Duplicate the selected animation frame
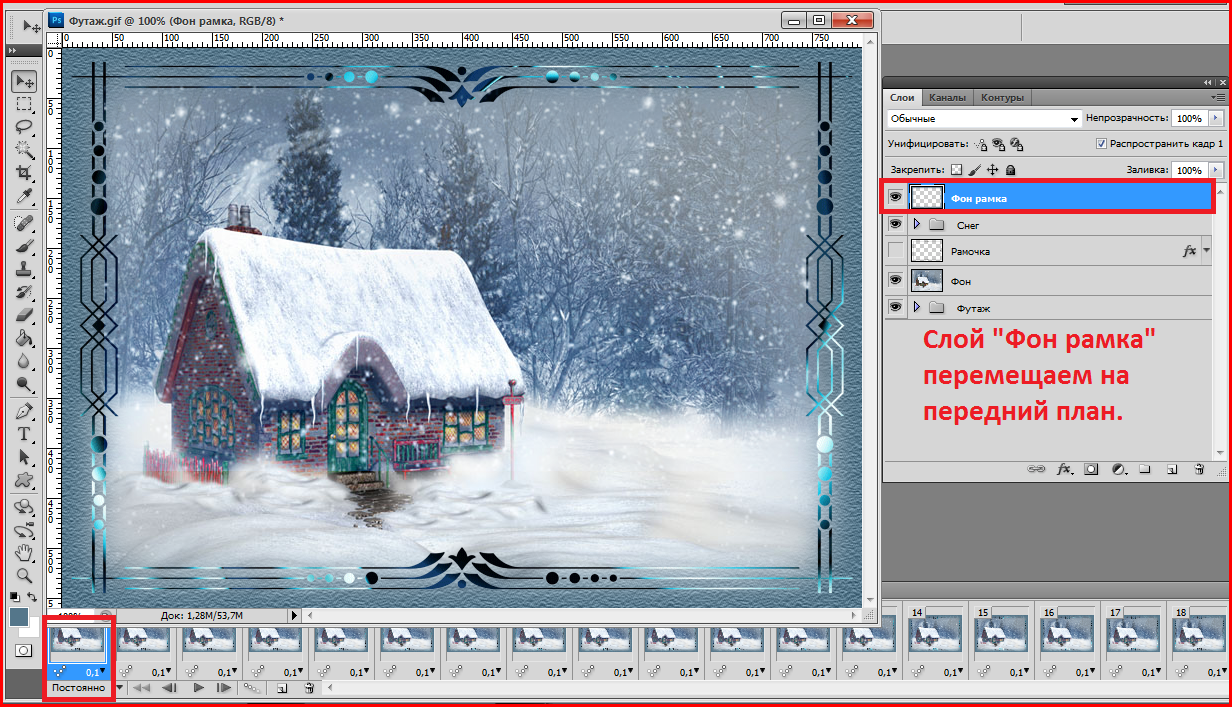Viewport: 1232px width, 707px height. [x=282, y=688]
